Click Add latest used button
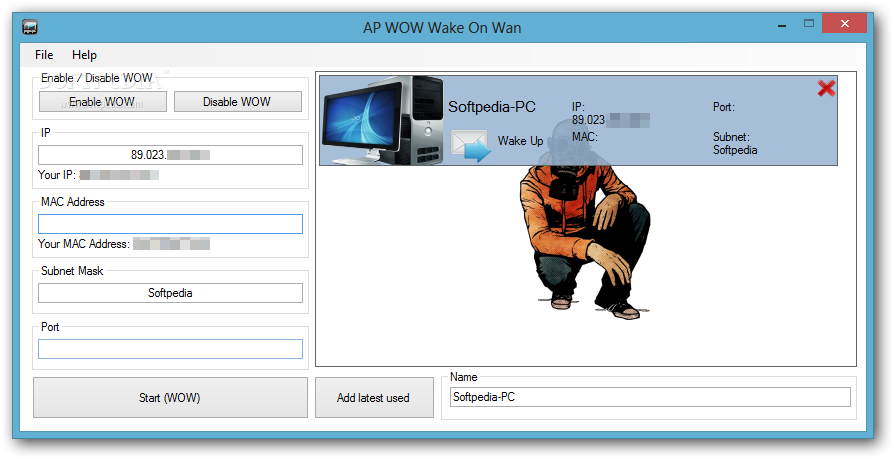The height and width of the screenshot is (459, 894). [374, 397]
